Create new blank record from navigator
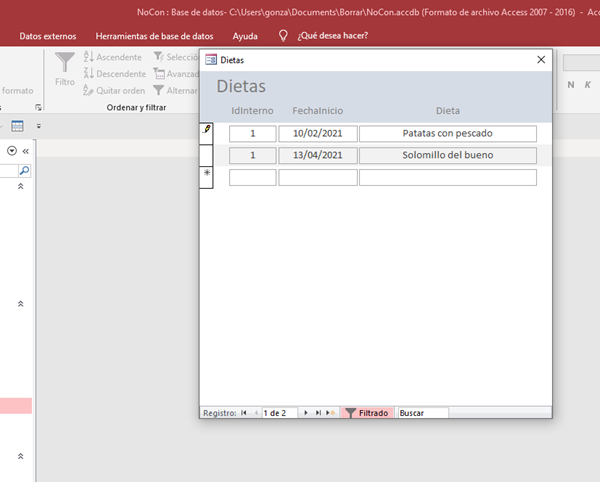This screenshot has height=482, width=600. click(x=331, y=412)
